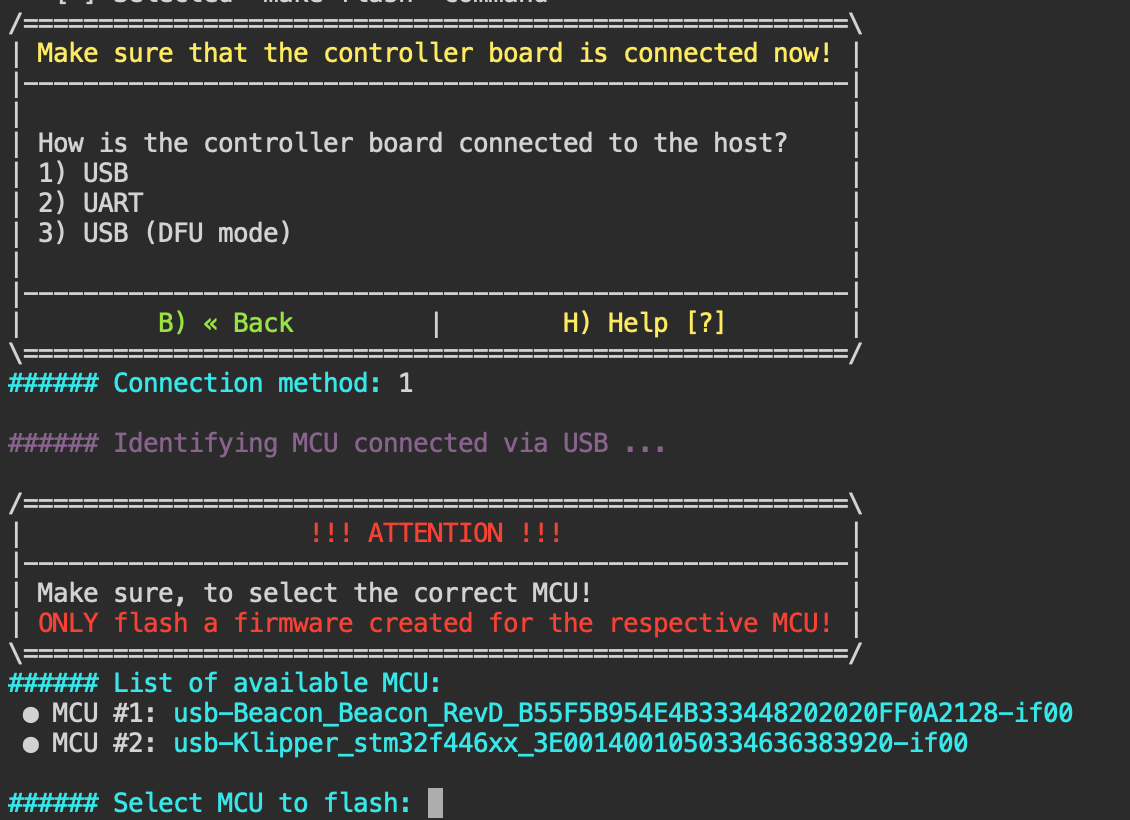Click the 'How is the controller board connected' question

click(x=412, y=143)
